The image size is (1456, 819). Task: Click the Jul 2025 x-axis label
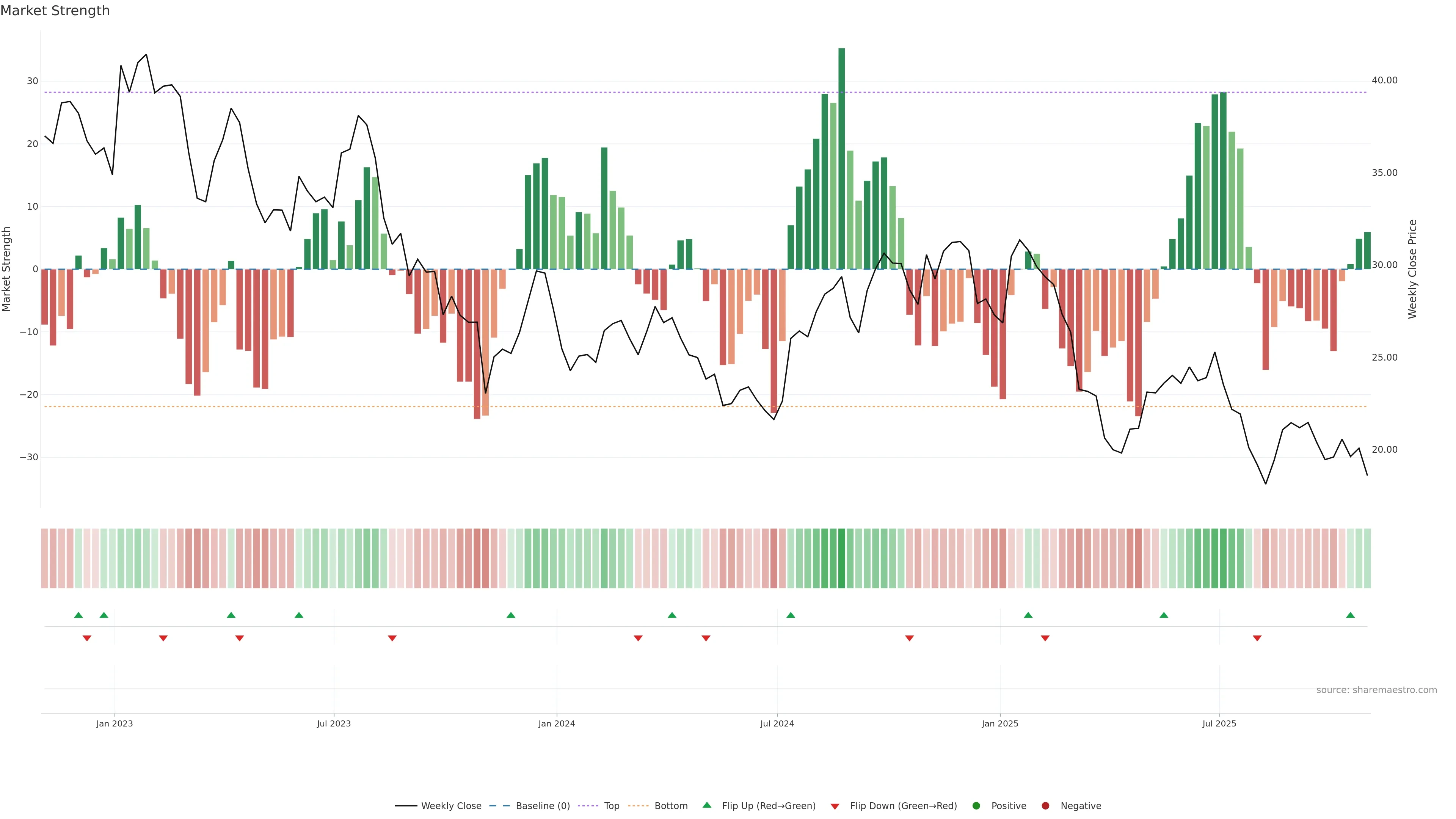coord(1219,723)
